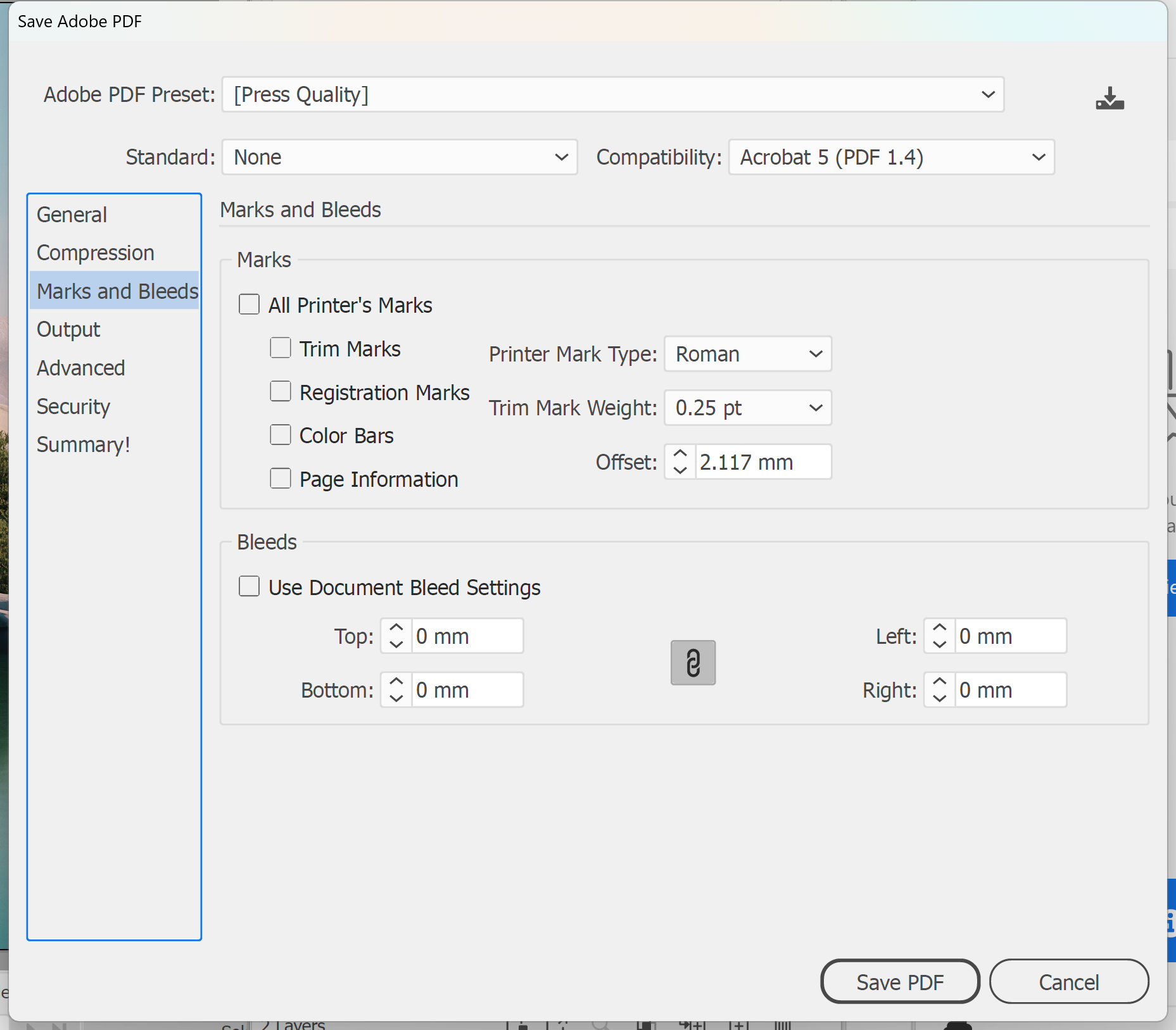Select the General section

(x=114, y=215)
